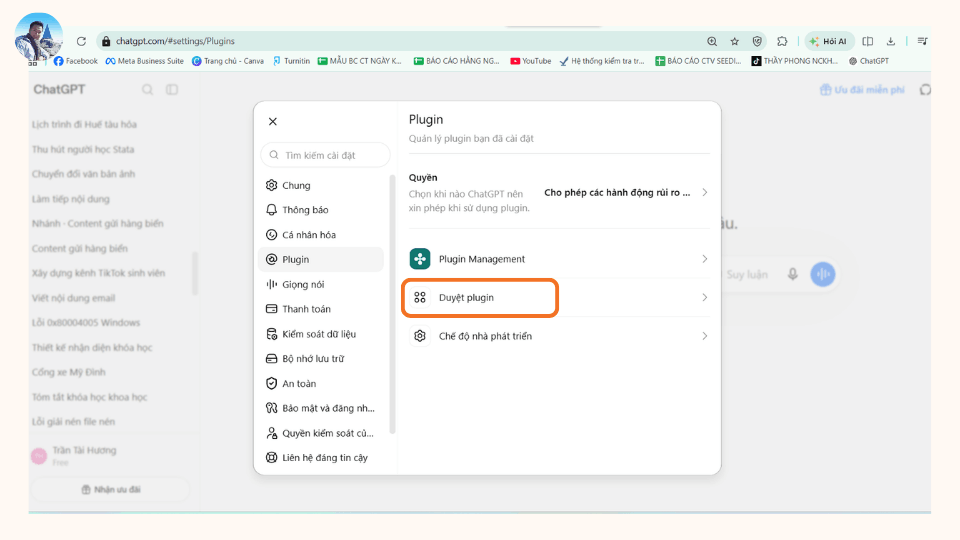Select the Cá nhân hóa tab
This screenshot has height=540, width=960.
pos(321,234)
